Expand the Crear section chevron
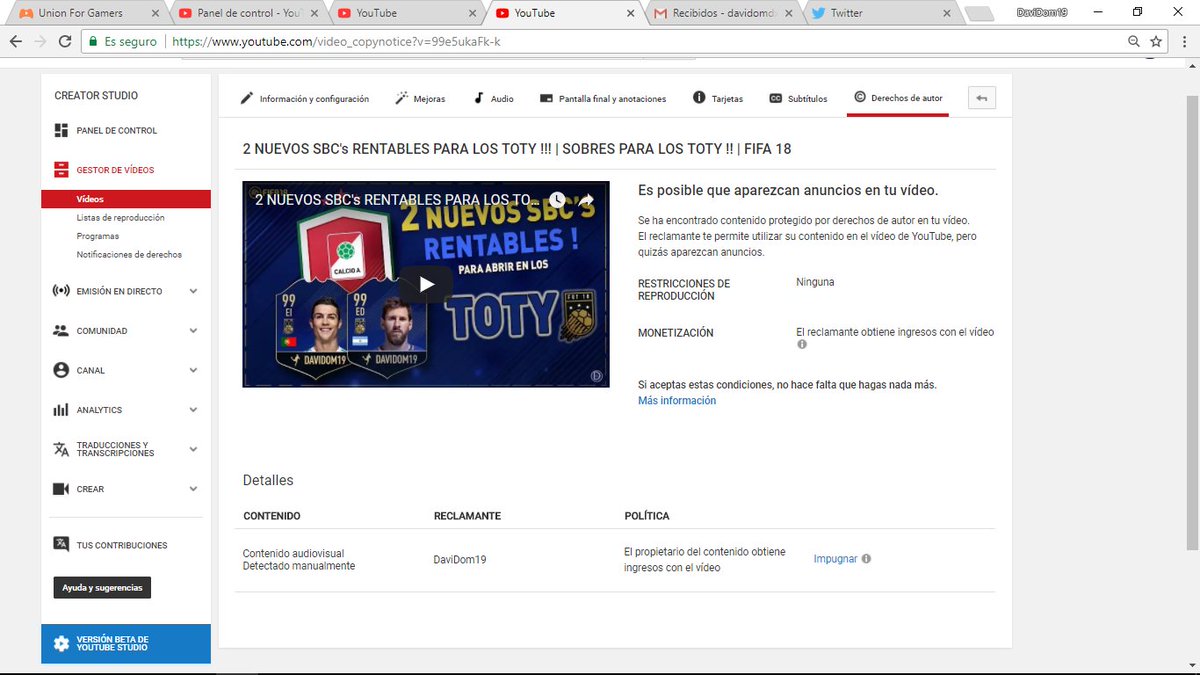Image resolution: width=1200 pixels, height=675 pixels. pyautogui.click(x=193, y=489)
